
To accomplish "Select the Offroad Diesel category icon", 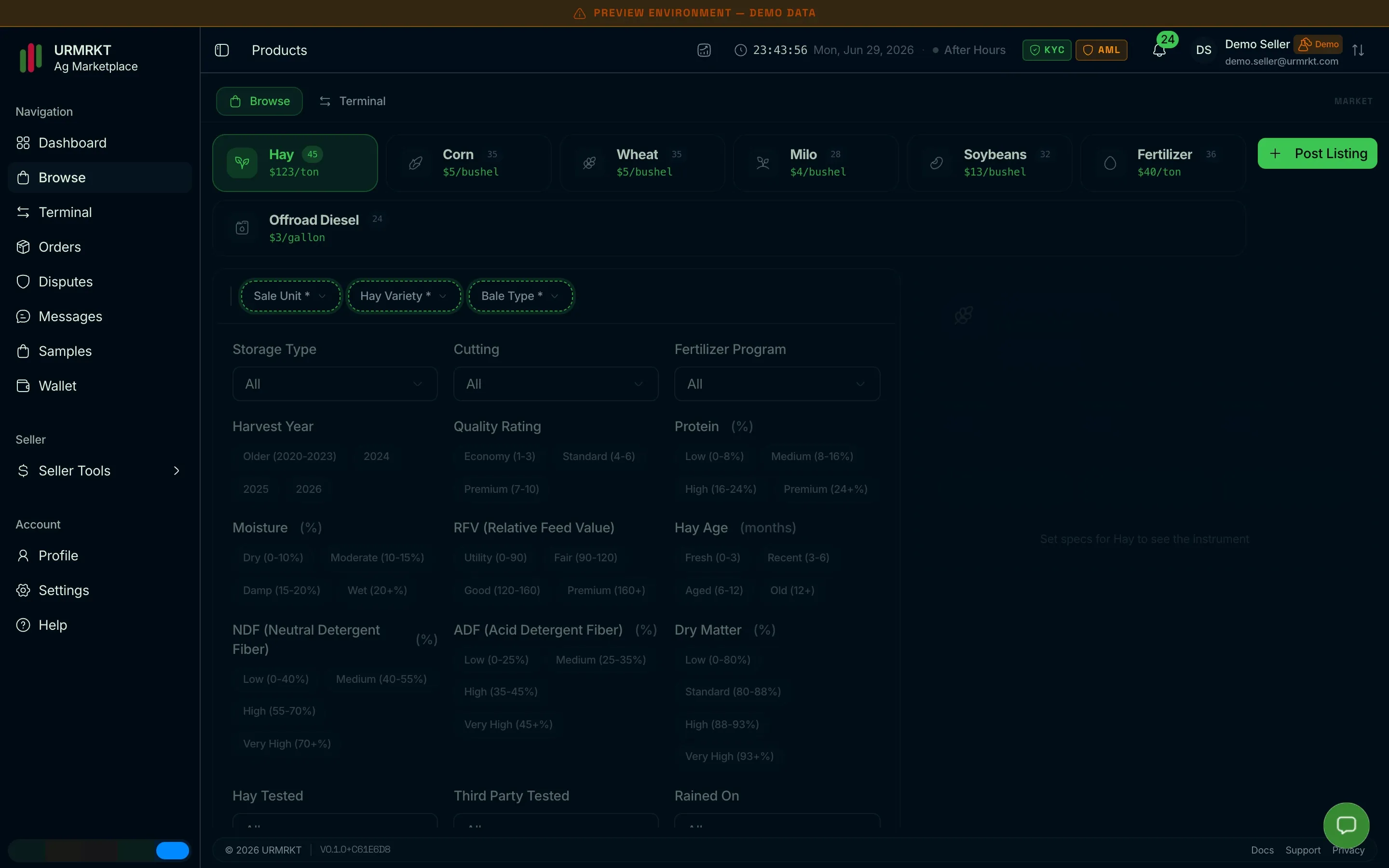I will click(x=242, y=228).
